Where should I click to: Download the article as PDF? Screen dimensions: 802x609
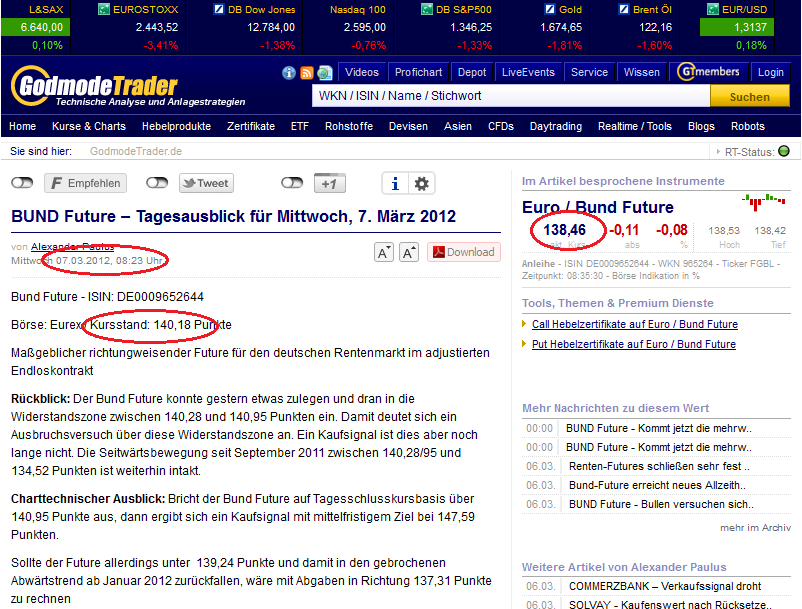(x=463, y=252)
